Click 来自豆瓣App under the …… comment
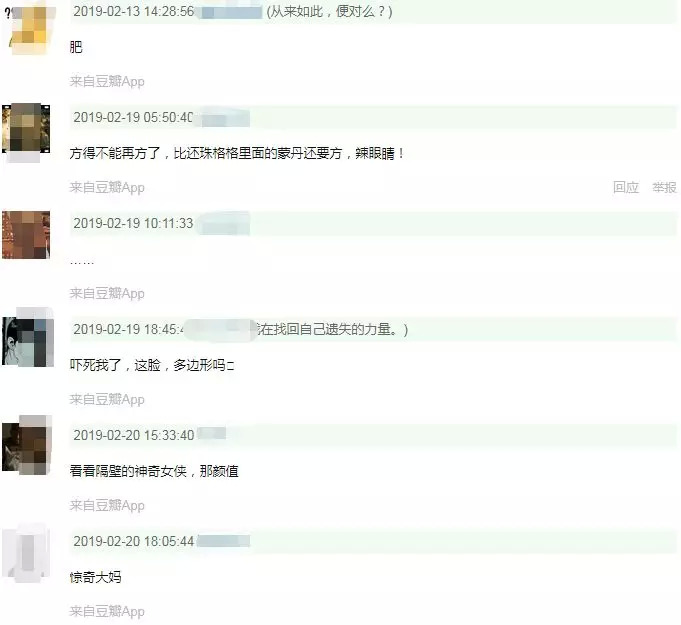This screenshot has height=625, width=681. coord(107,294)
